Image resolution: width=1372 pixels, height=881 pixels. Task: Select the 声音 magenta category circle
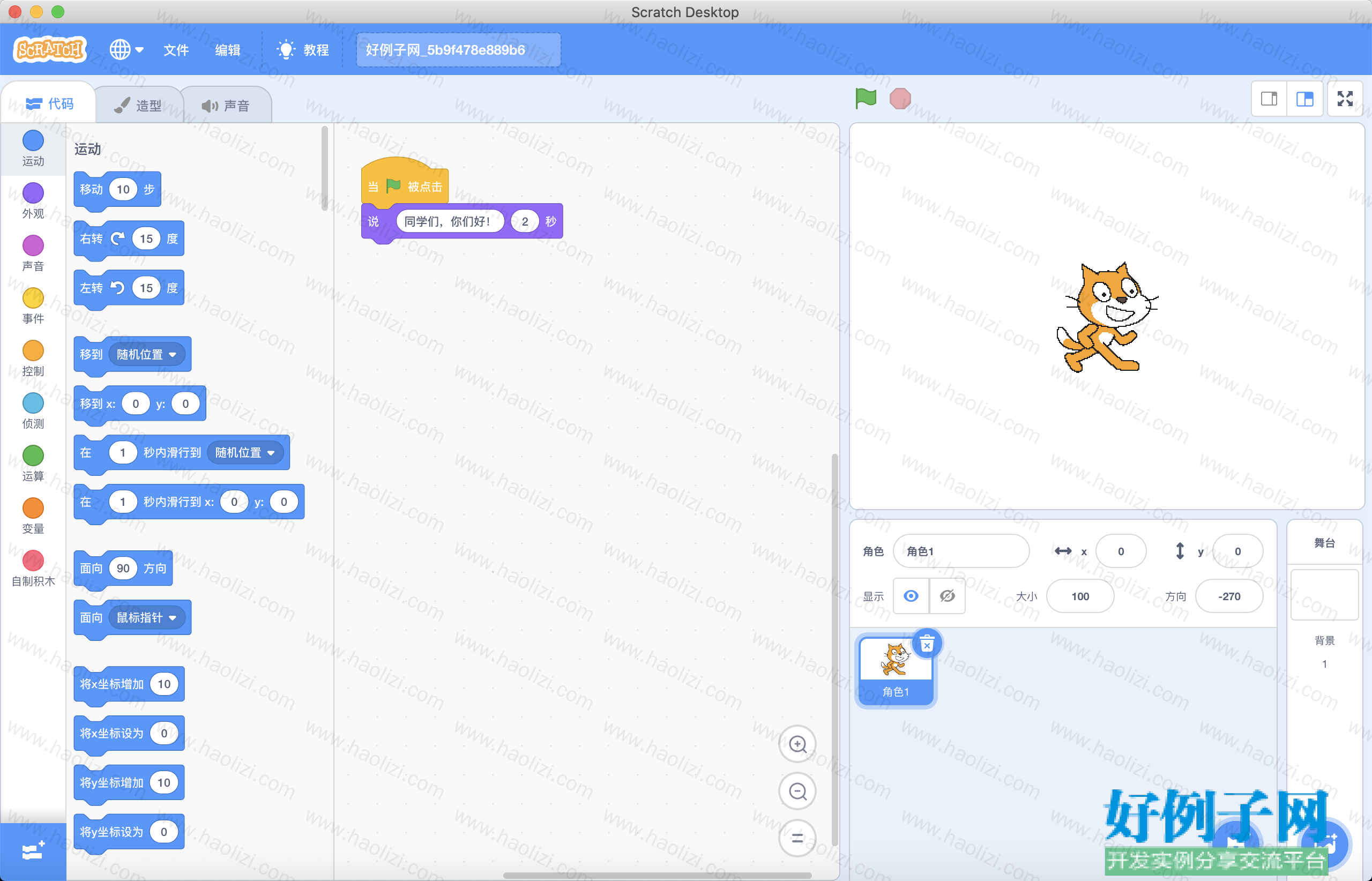33,246
